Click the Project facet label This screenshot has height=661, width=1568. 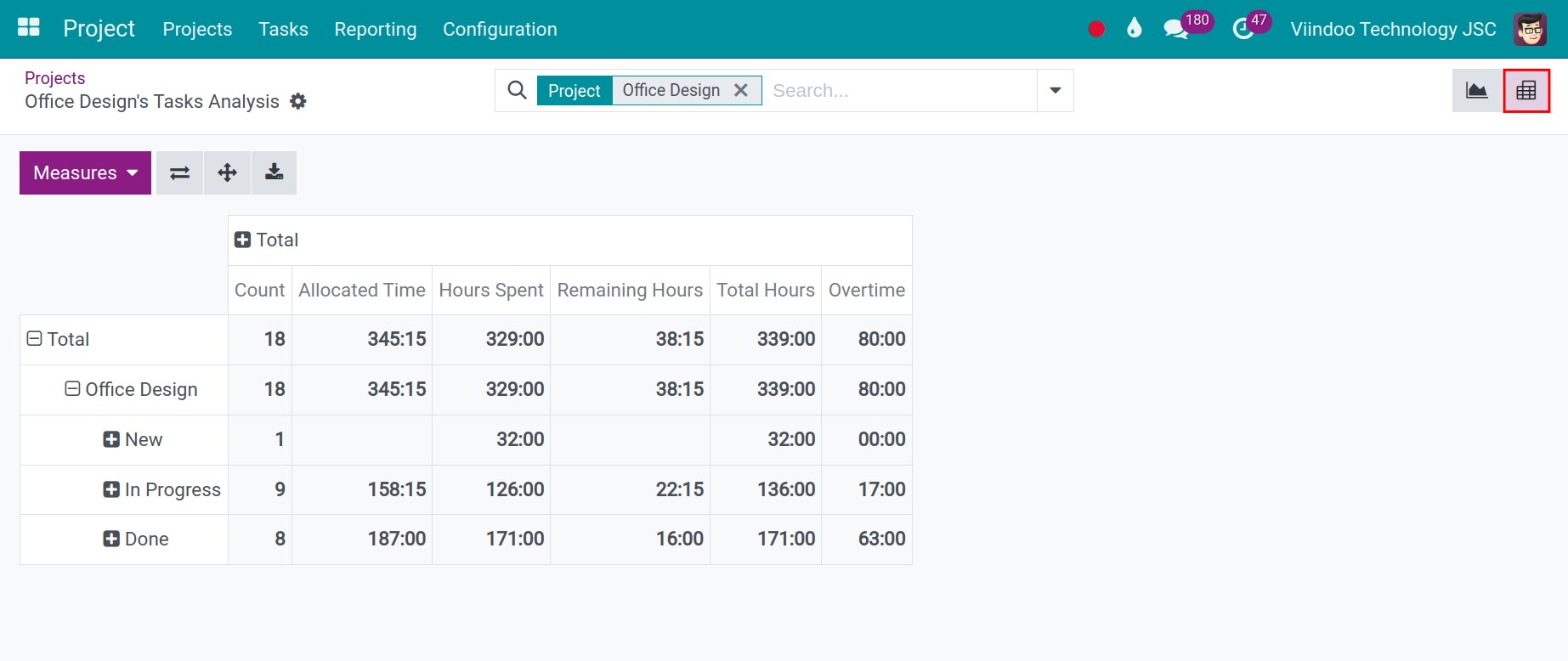(575, 90)
